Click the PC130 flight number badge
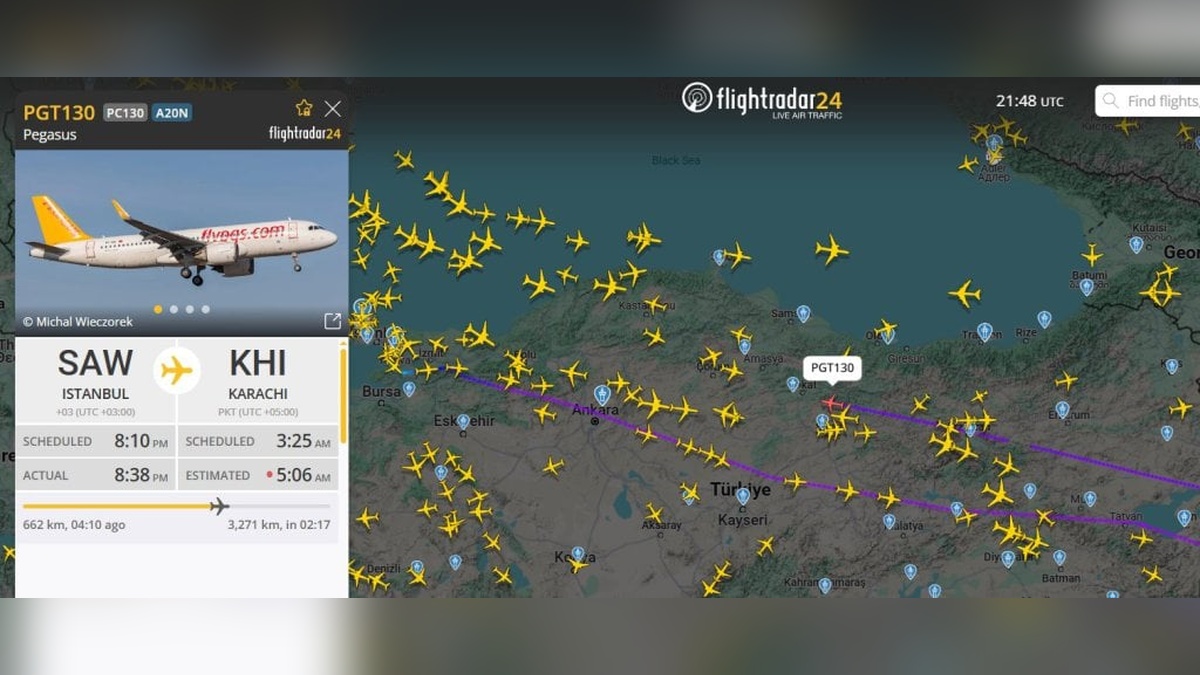Image resolution: width=1200 pixels, height=675 pixels. (125, 113)
